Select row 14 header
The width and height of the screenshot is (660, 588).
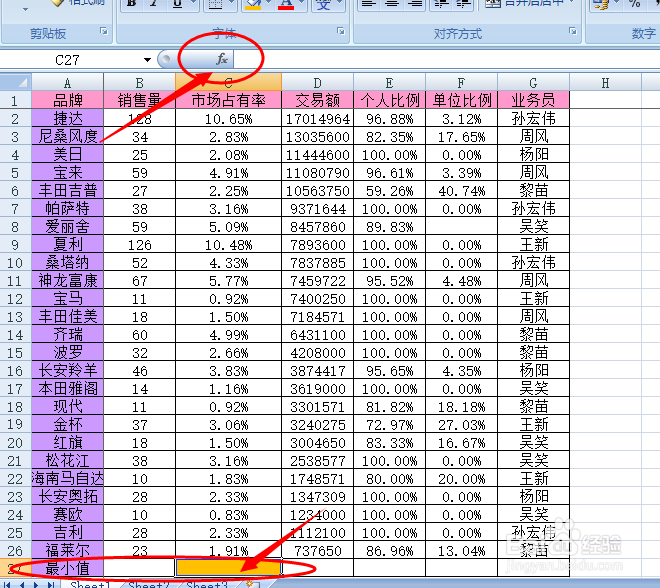pos(15,335)
